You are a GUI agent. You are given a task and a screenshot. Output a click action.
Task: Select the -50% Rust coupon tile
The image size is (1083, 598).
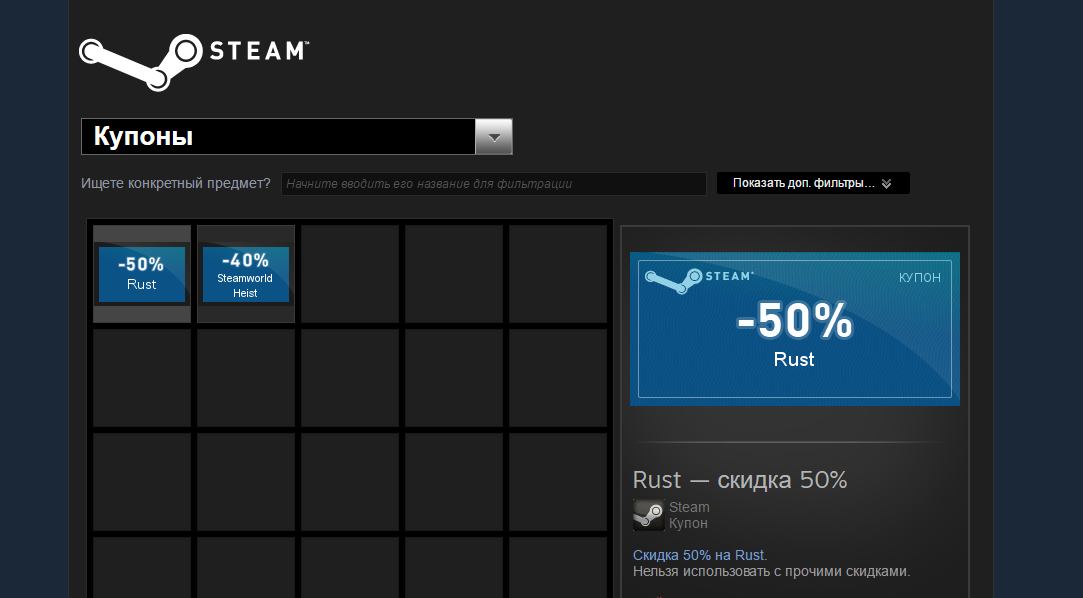(142, 274)
